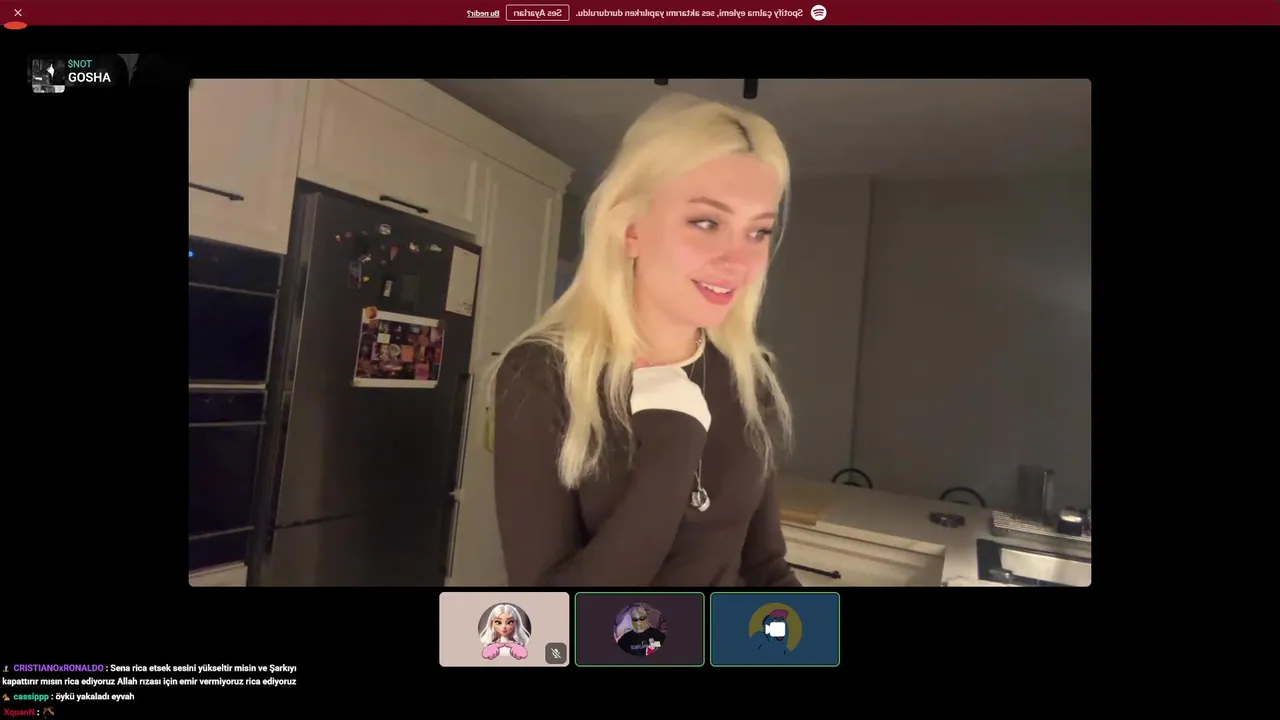Click the 'Bu nedir?' link
The height and width of the screenshot is (720, 1280).
click(x=483, y=13)
